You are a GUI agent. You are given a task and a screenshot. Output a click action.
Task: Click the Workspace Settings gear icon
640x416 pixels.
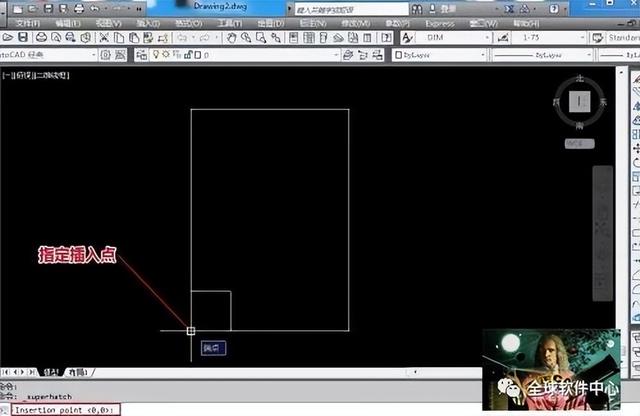pyautogui.click(x=105, y=55)
